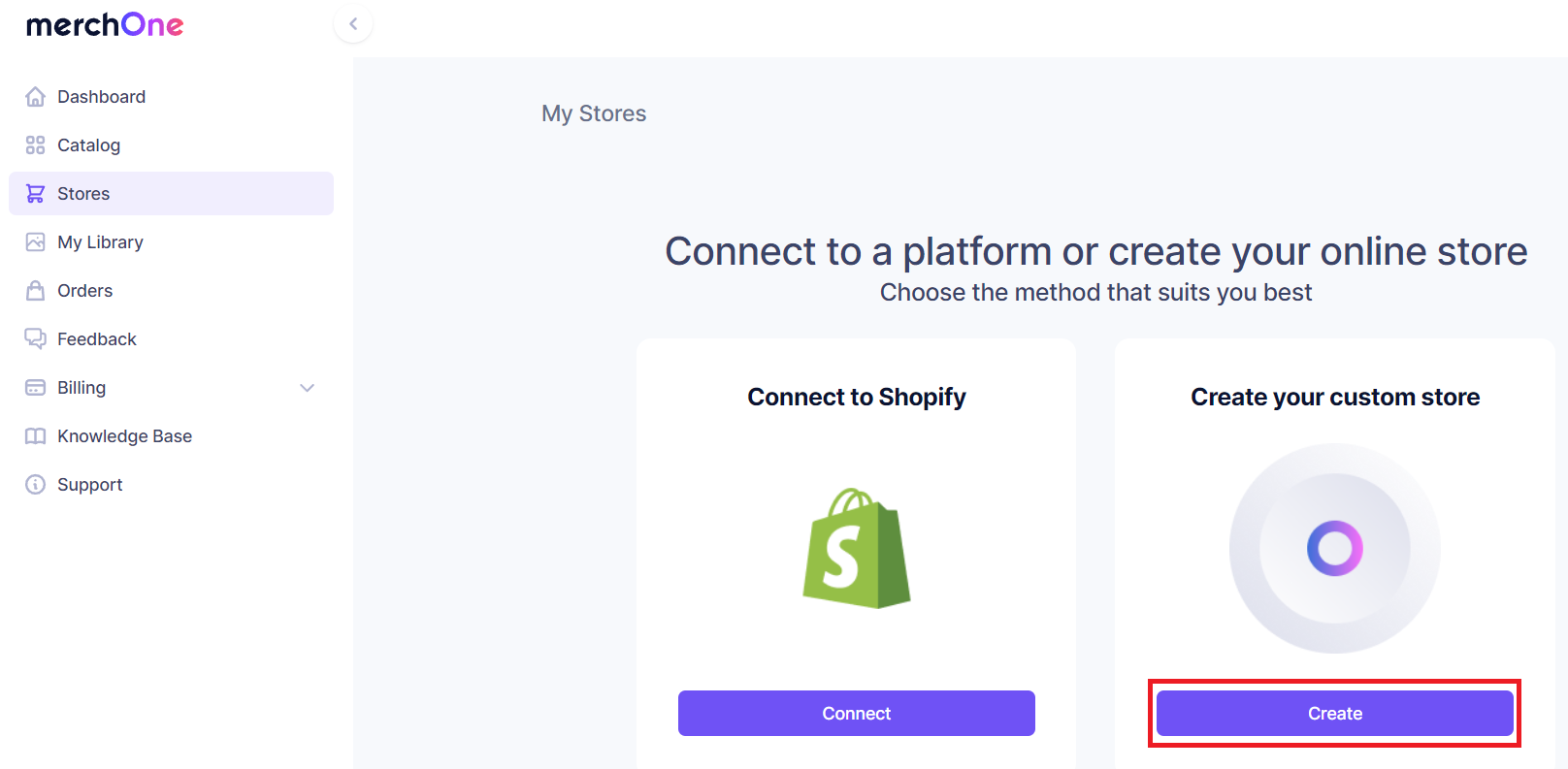Screen dimensions: 1568x769
Task: Click the gradient ring graphic
Action: 1334,549
